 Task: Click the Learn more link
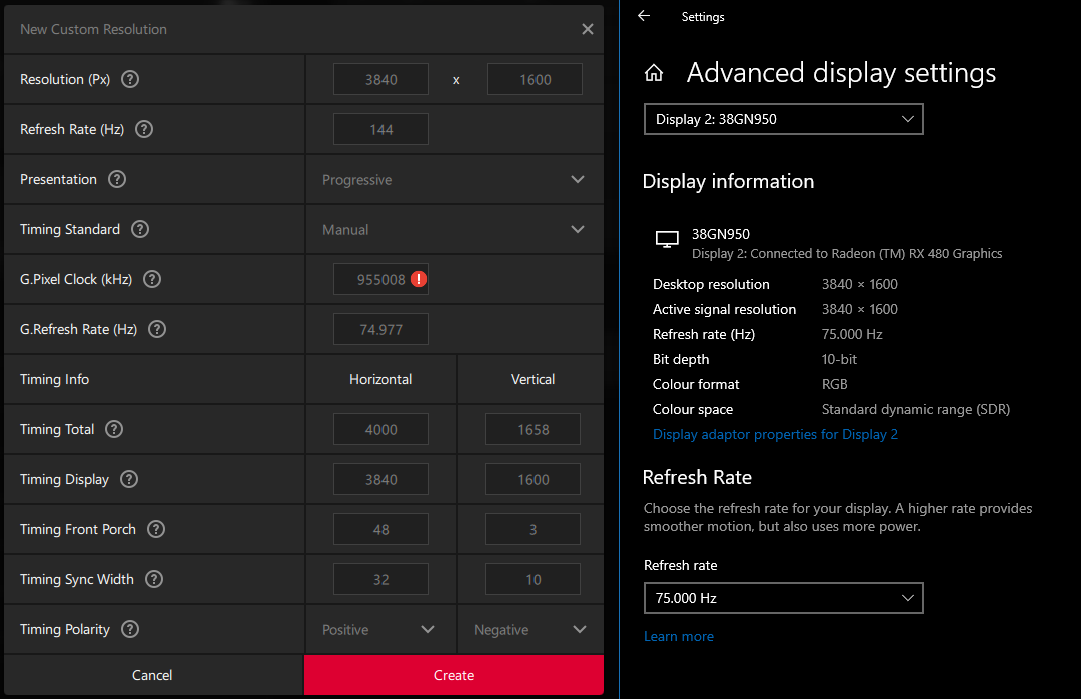point(678,636)
